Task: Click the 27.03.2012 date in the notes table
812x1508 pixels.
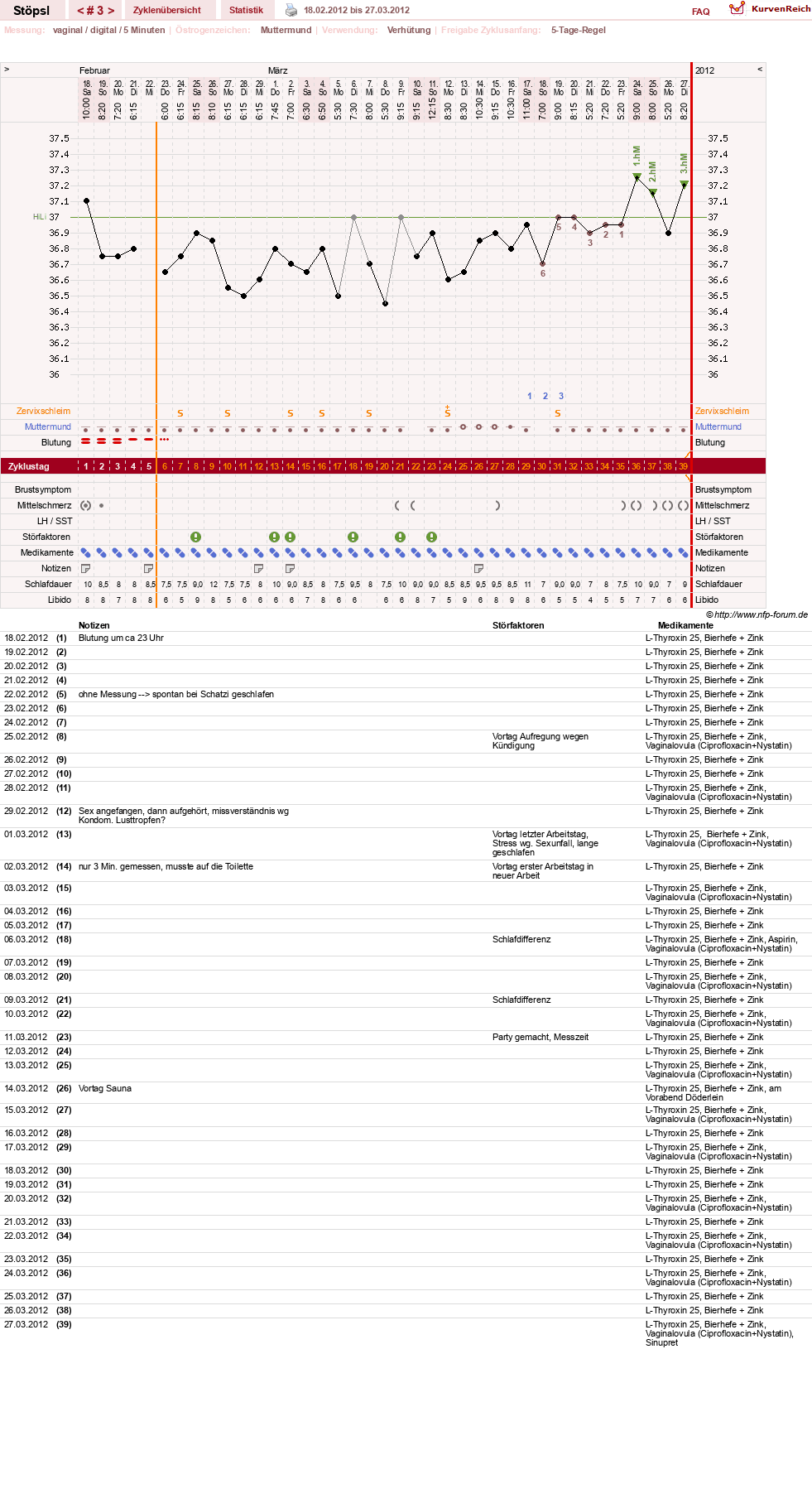Action: click(x=26, y=1324)
